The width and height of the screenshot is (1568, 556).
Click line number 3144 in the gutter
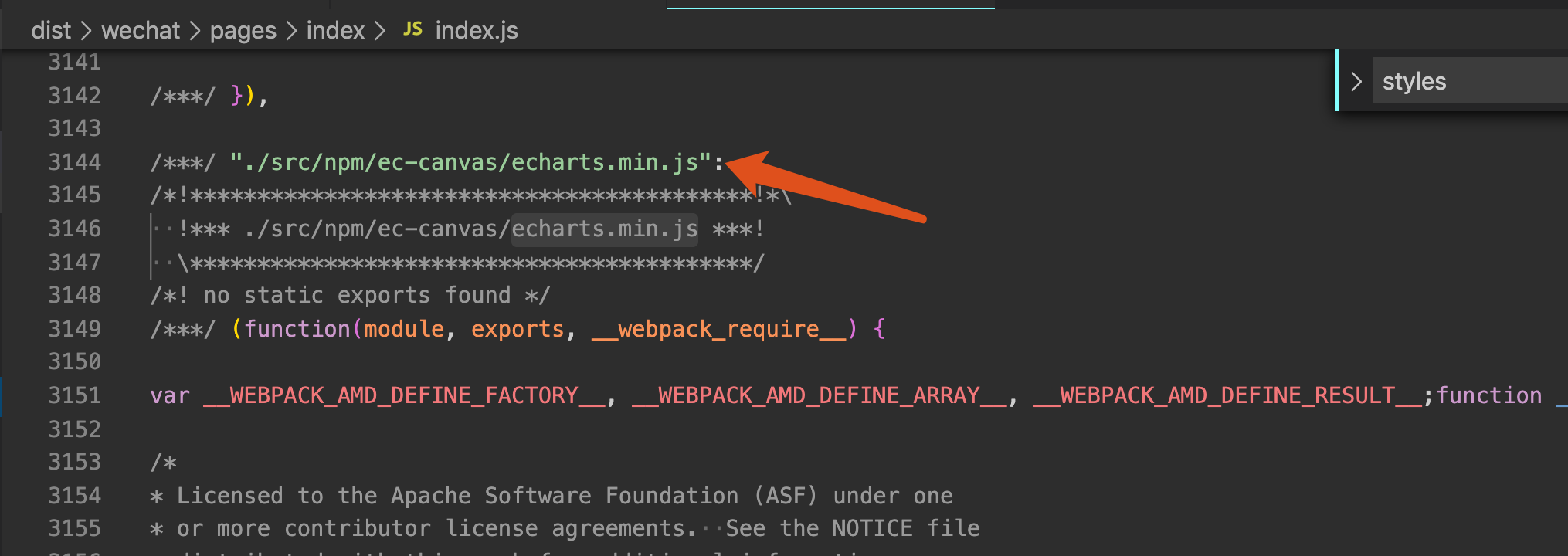(75, 161)
